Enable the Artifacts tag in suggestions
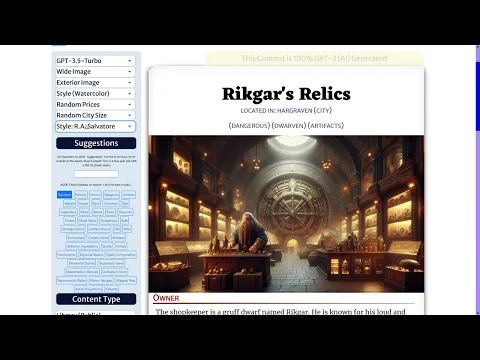The height and width of the screenshot is (360, 480). [x=118, y=238]
